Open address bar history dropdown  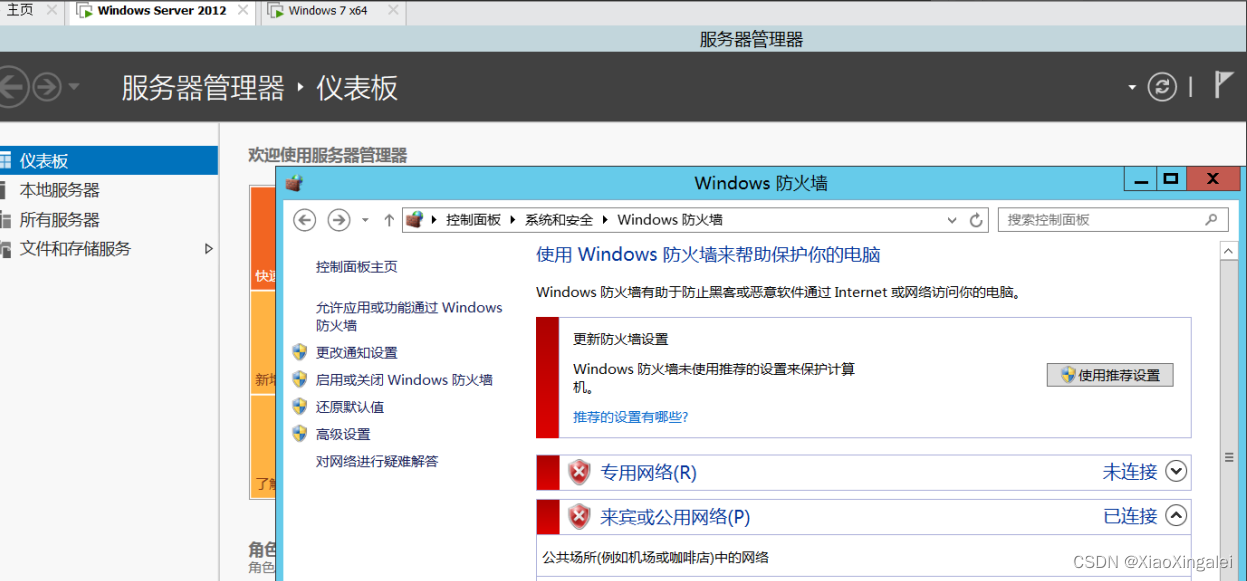click(x=951, y=220)
